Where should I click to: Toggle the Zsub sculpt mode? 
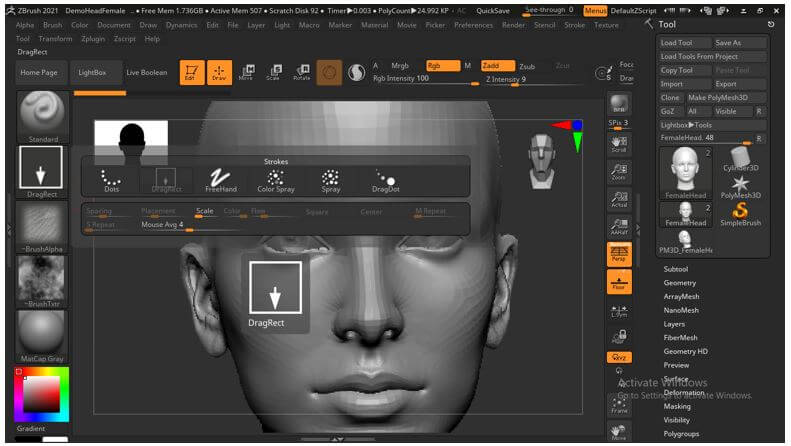point(527,66)
